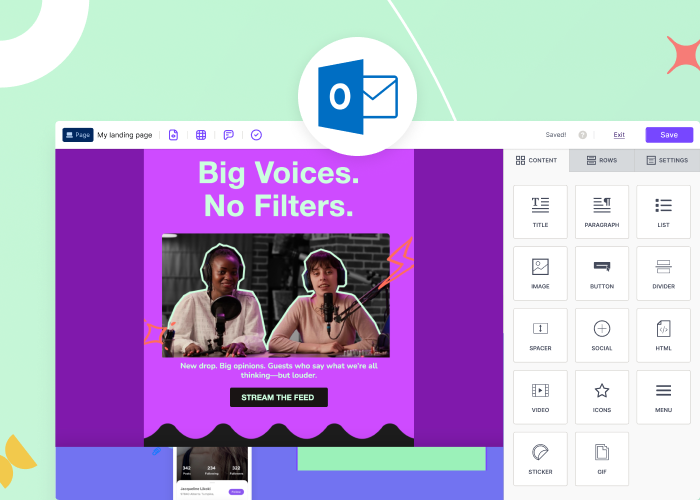Click the grid icon in toolbar
The height and width of the screenshot is (500, 700).
click(201, 135)
